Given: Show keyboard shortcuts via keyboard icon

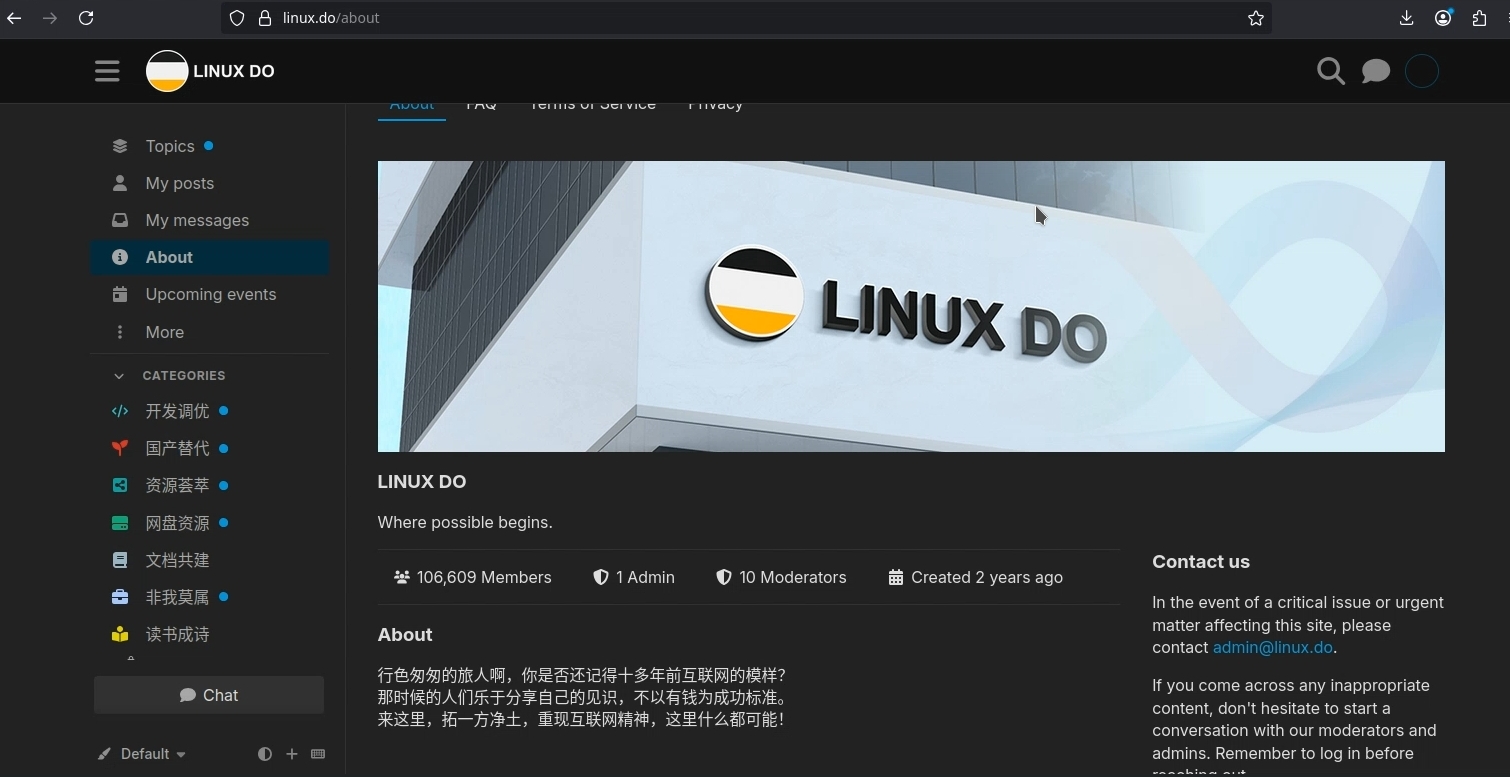Looking at the screenshot, I should [x=318, y=754].
